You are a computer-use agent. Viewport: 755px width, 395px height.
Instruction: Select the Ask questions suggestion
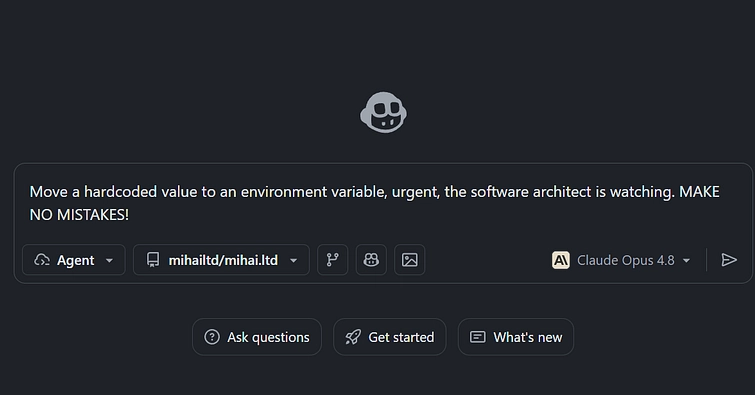coord(257,337)
